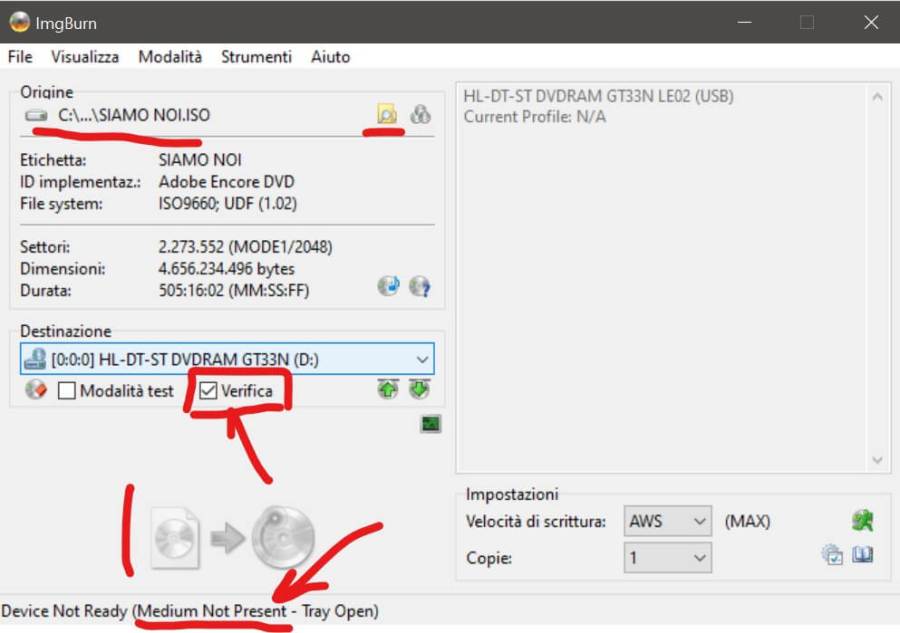Click the image information help disc icon
900x633 pixels.
[x=420, y=286]
